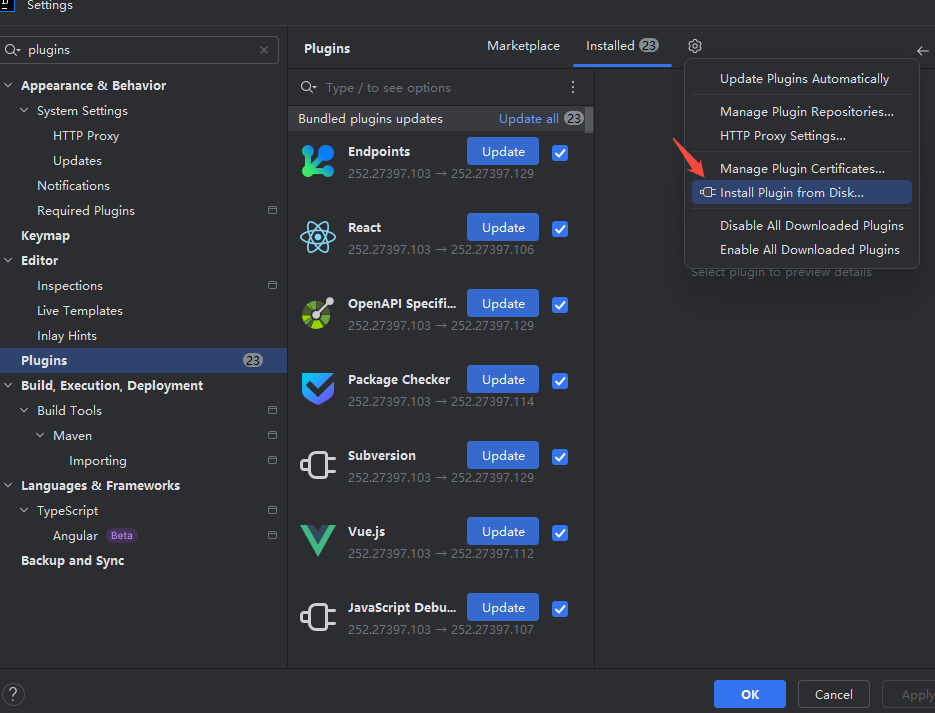
Task: Click the Endpoints plugin icon
Action: pos(318,161)
